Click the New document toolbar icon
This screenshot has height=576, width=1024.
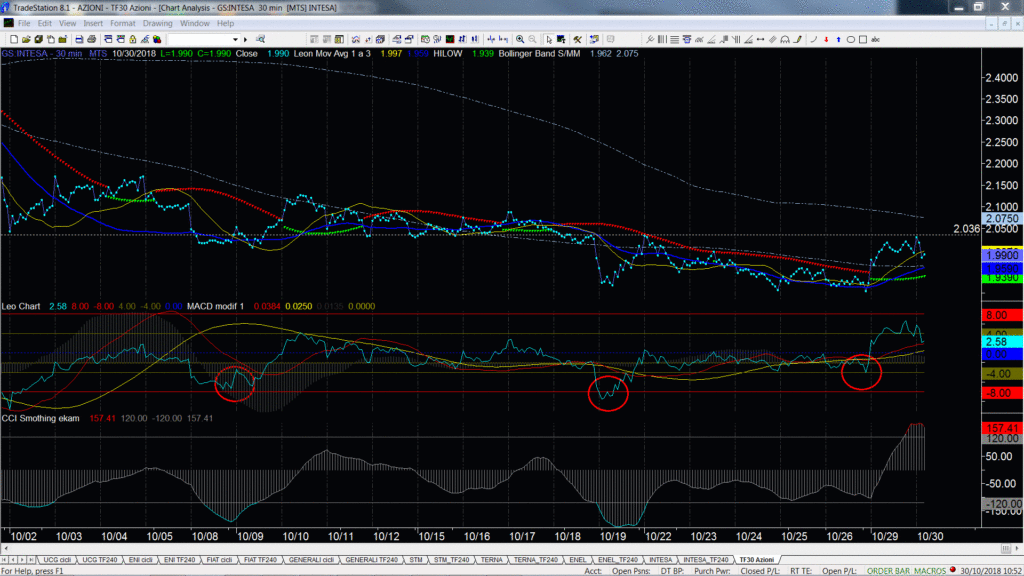(14, 39)
